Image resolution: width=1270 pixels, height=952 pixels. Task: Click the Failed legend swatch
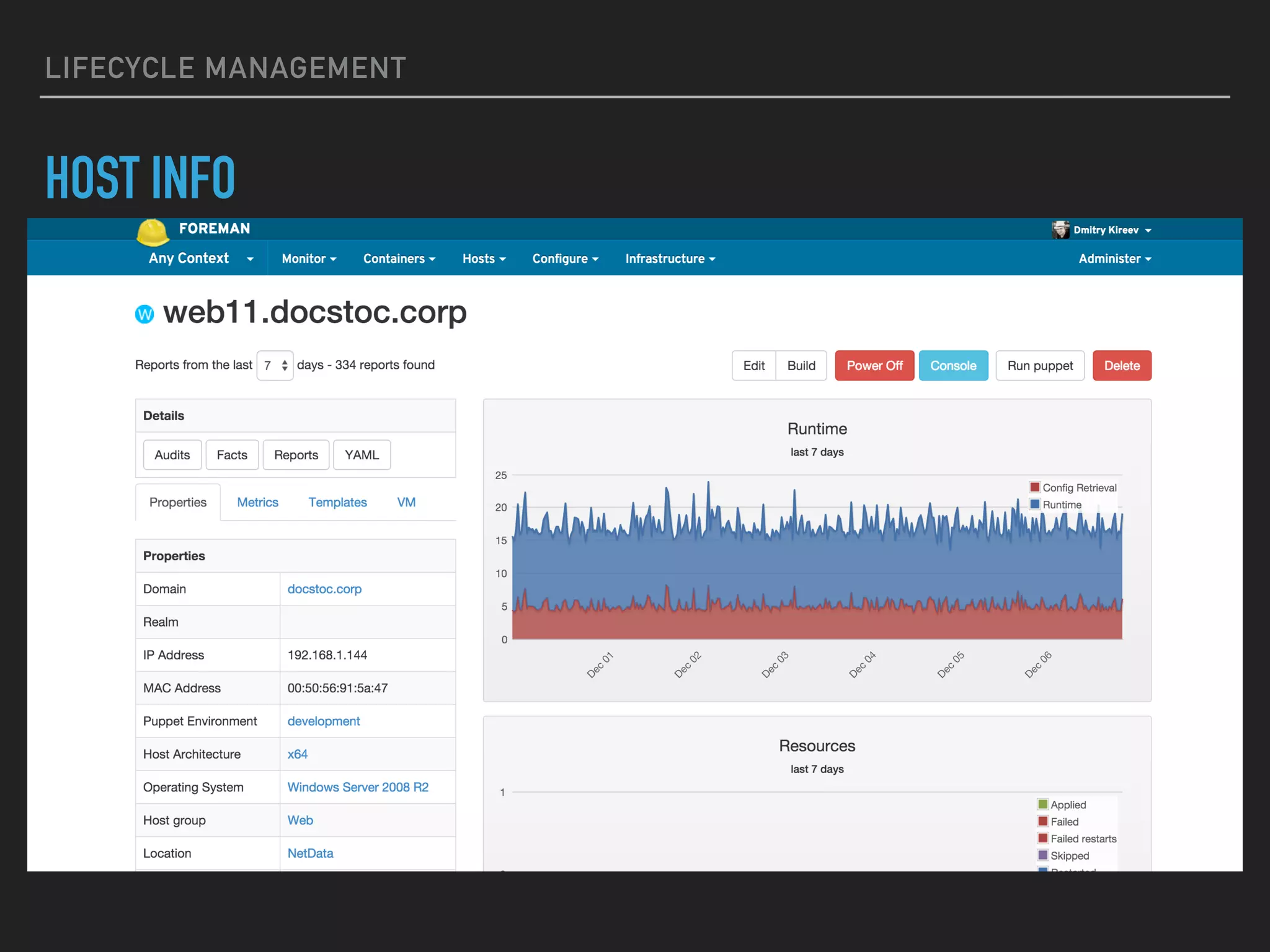click(x=1042, y=821)
